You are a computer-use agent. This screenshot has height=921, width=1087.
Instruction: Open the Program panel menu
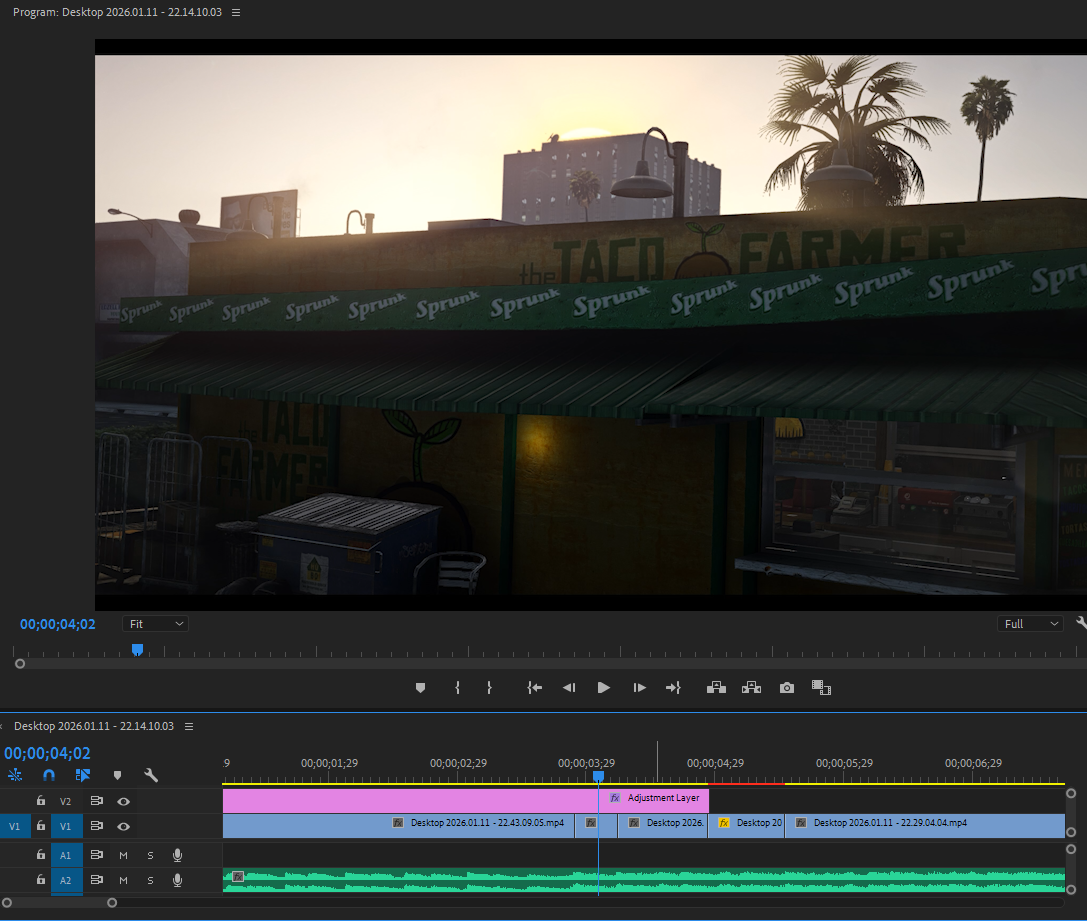236,12
